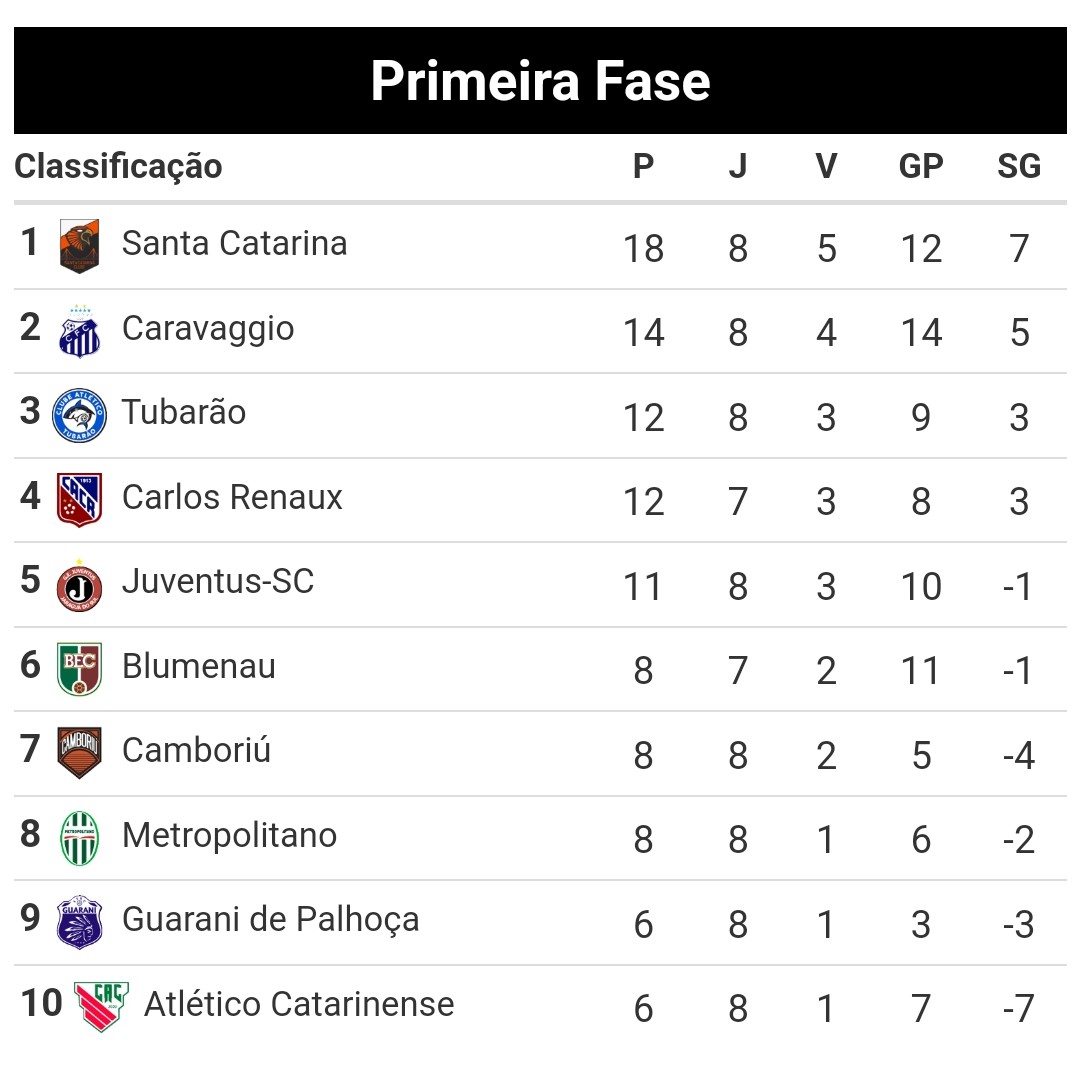Click the GP goals scored column header

(x=920, y=166)
